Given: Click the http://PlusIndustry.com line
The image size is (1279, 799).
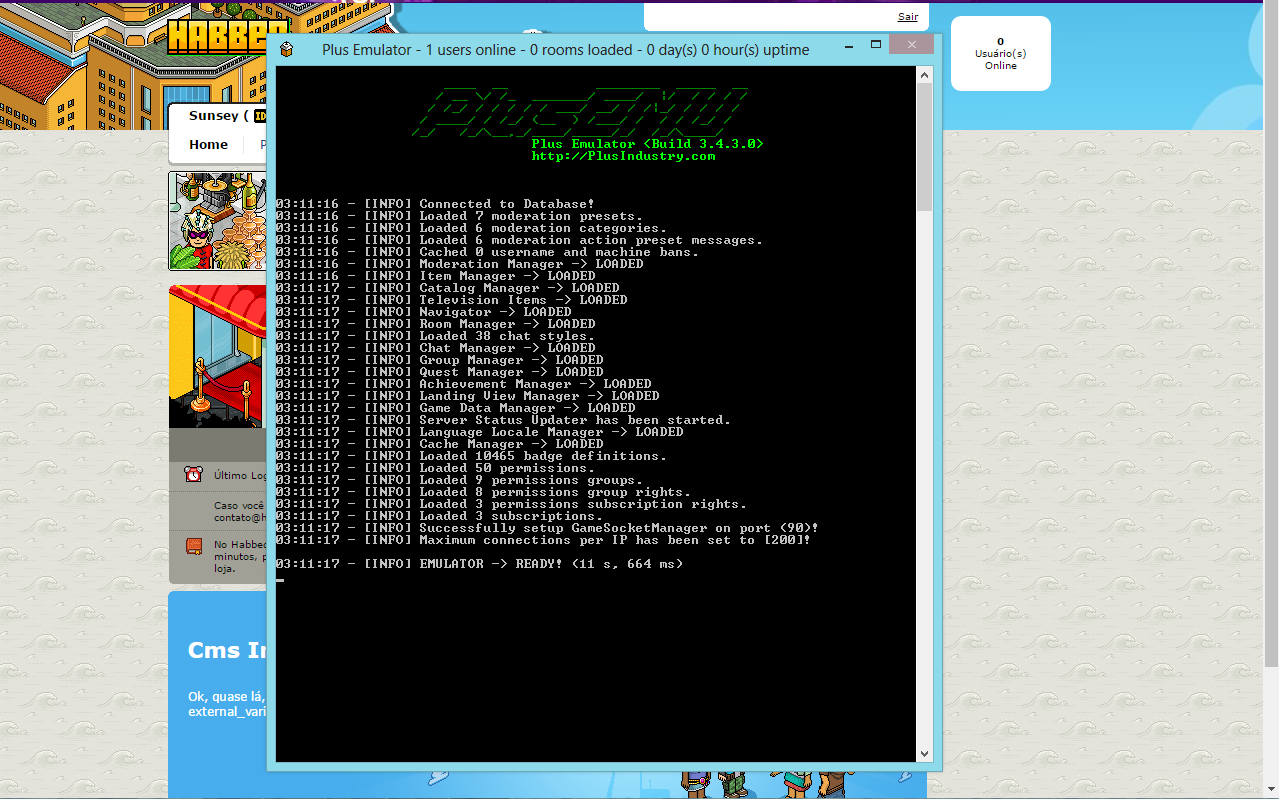Looking at the screenshot, I should click(623, 156).
